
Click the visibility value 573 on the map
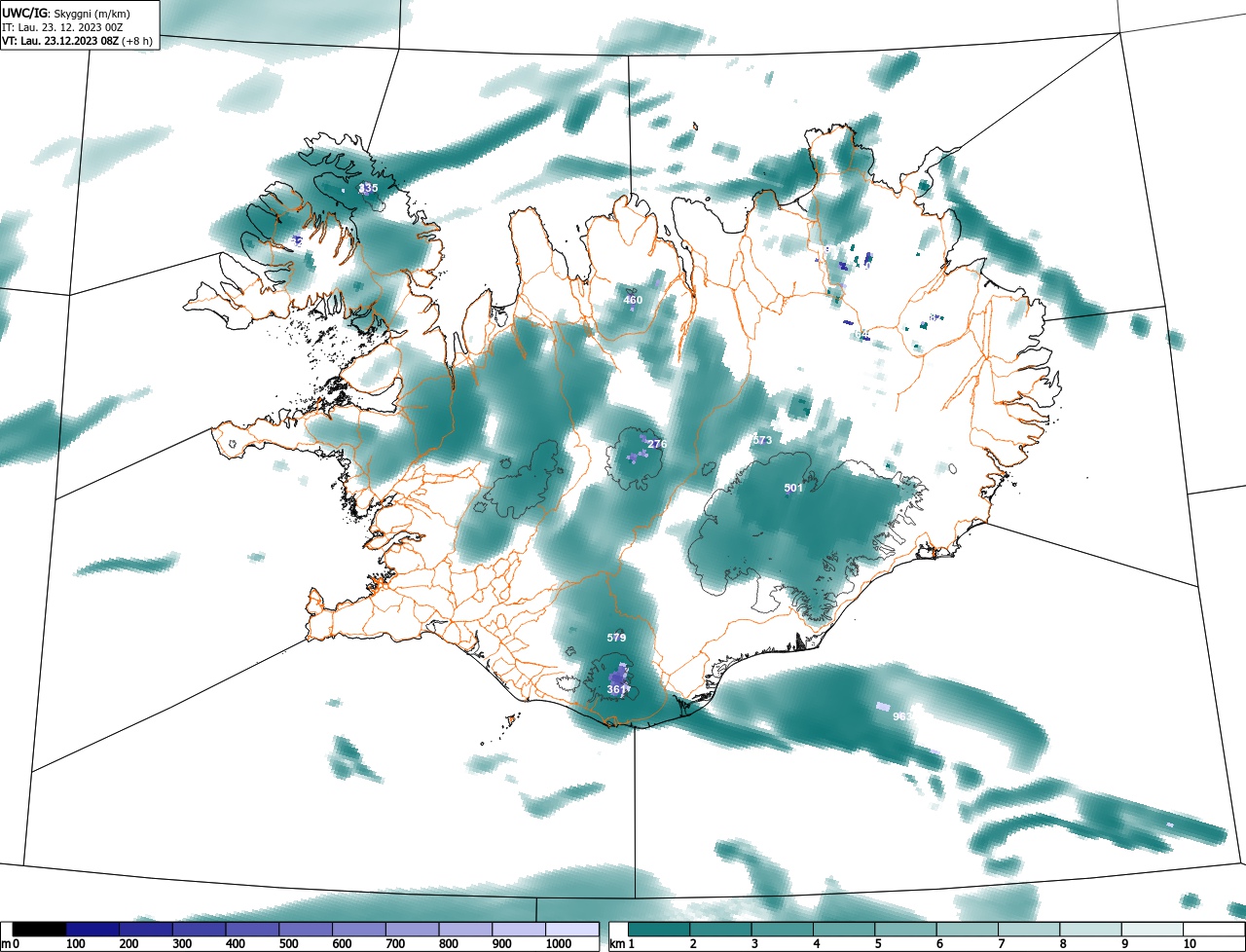(x=762, y=440)
